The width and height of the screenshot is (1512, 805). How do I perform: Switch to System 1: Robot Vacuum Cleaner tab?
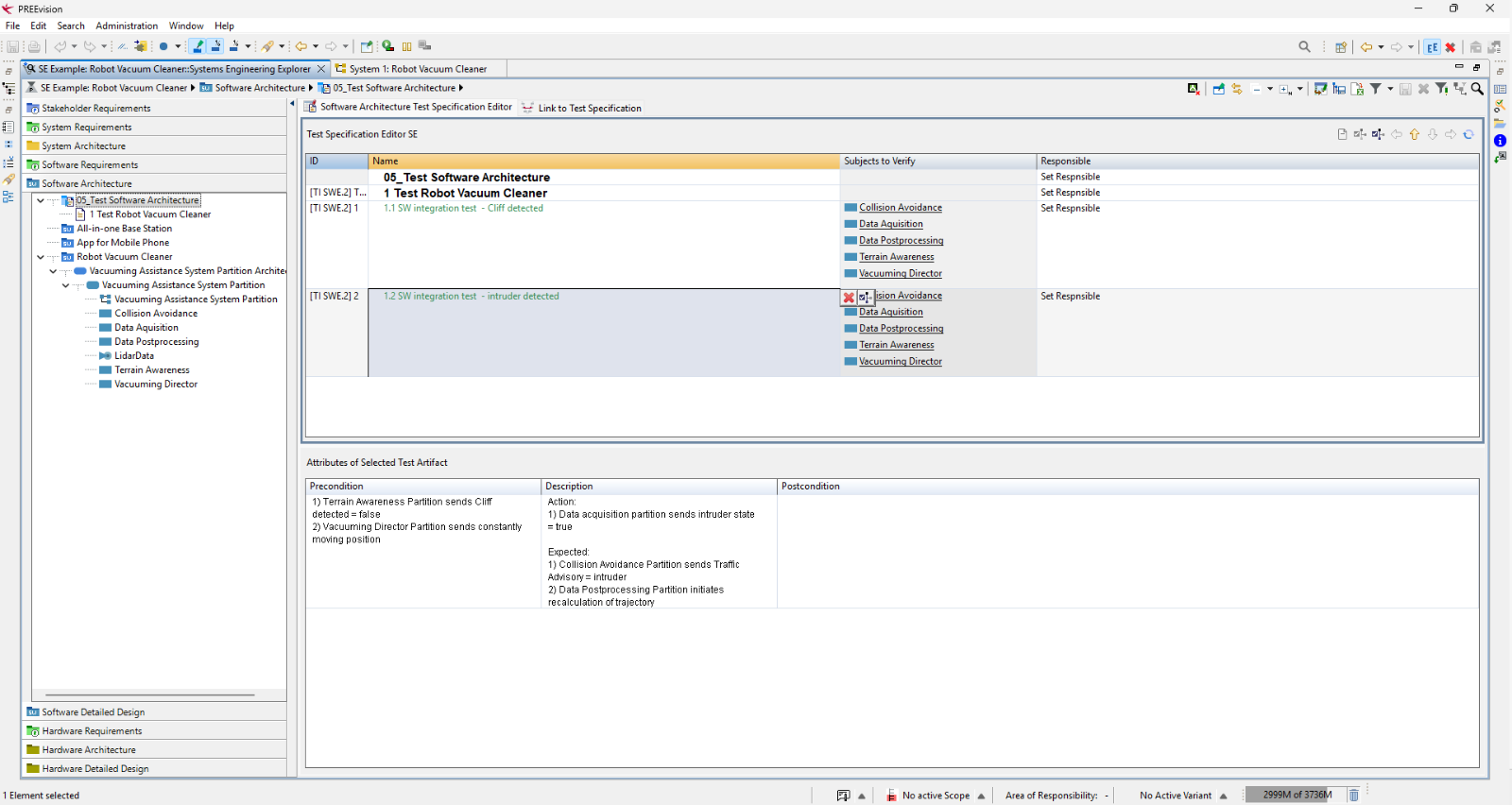click(x=418, y=69)
